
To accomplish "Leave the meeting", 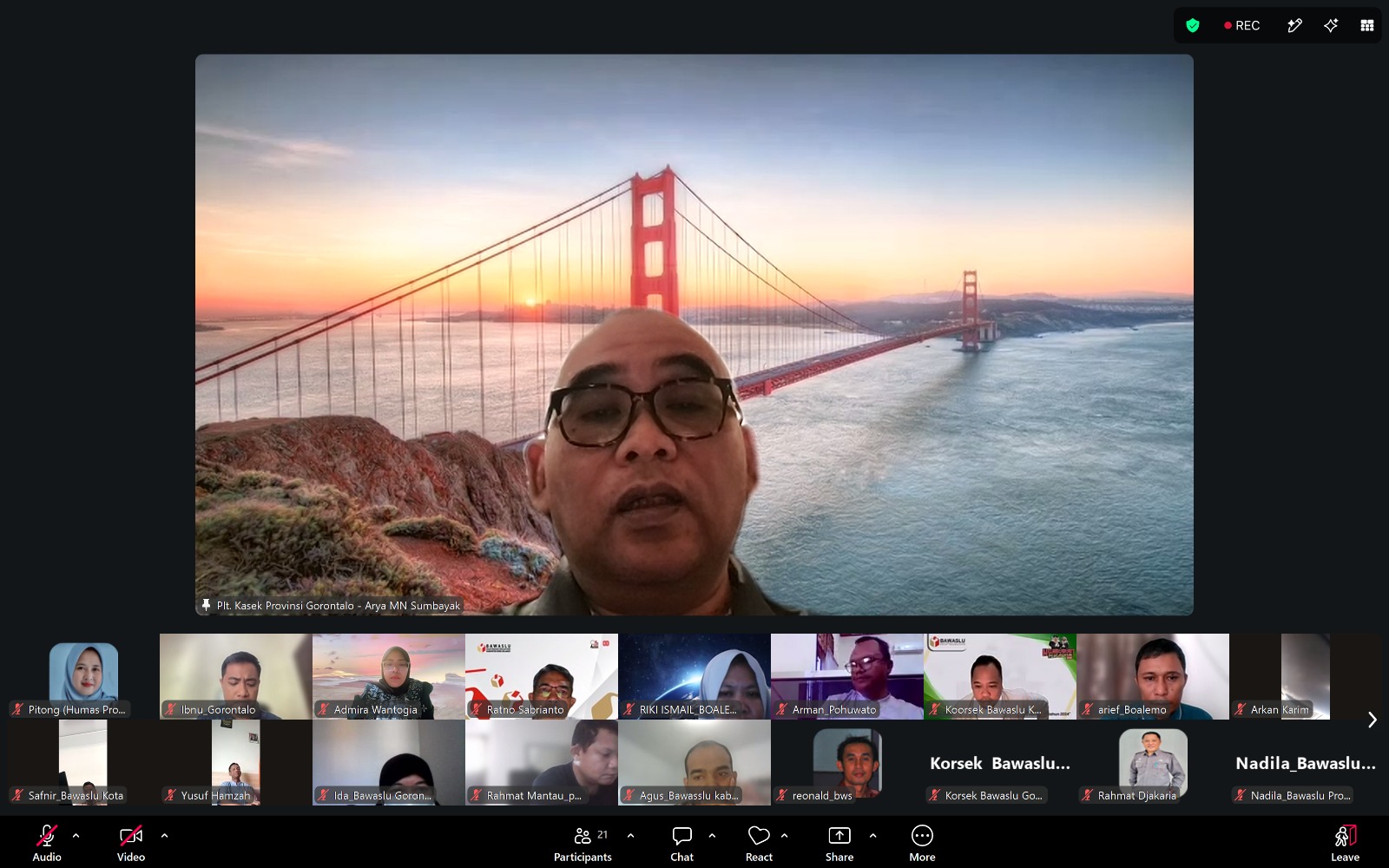I will pos(1345,844).
